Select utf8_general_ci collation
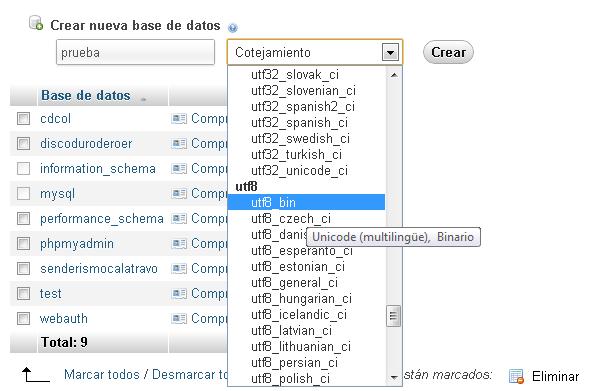This screenshot has width=601, height=391. click(307, 283)
